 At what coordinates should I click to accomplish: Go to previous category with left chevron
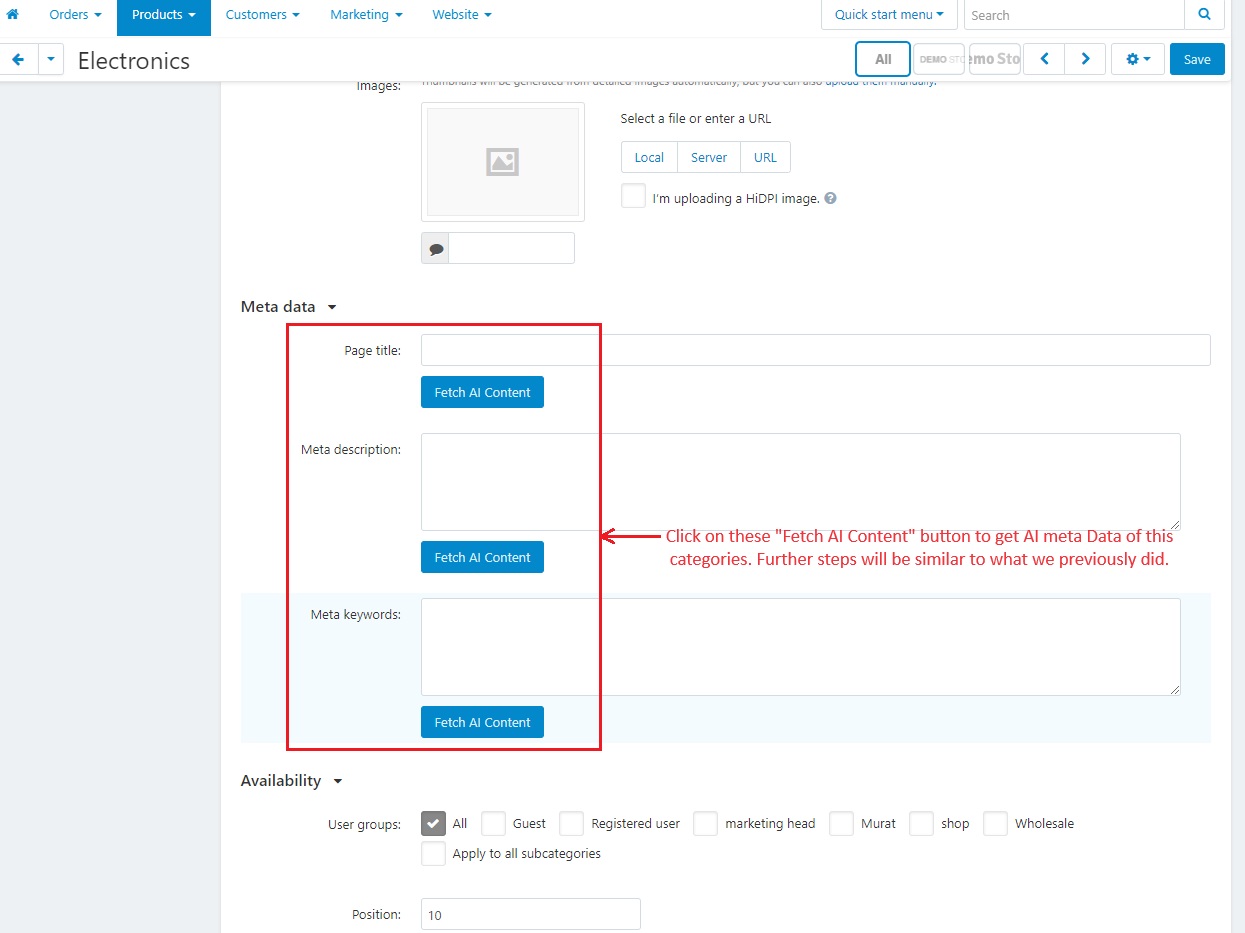[x=1044, y=59]
